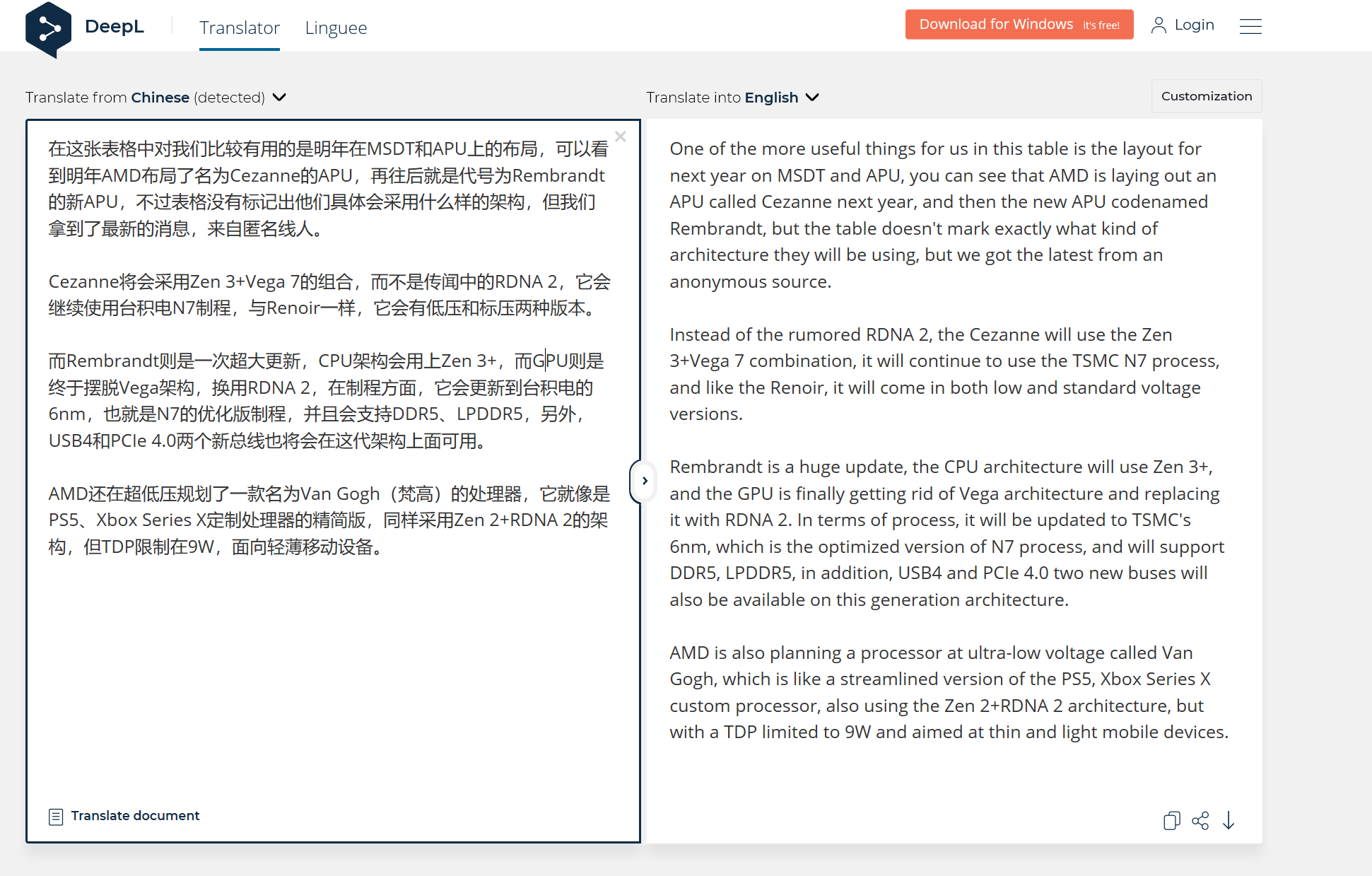Click the 'Translate from Chinese' label
This screenshot has height=876, width=1372.
(145, 98)
